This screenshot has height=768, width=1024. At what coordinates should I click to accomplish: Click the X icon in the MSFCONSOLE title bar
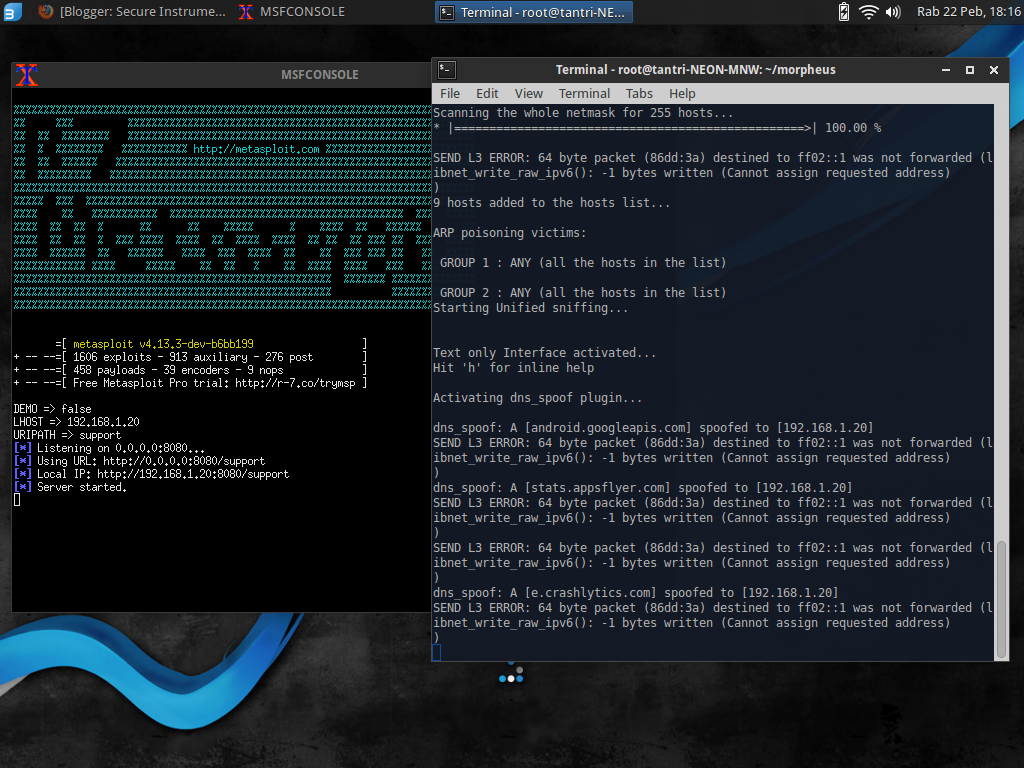pyautogui.click(x=27, y=75)
